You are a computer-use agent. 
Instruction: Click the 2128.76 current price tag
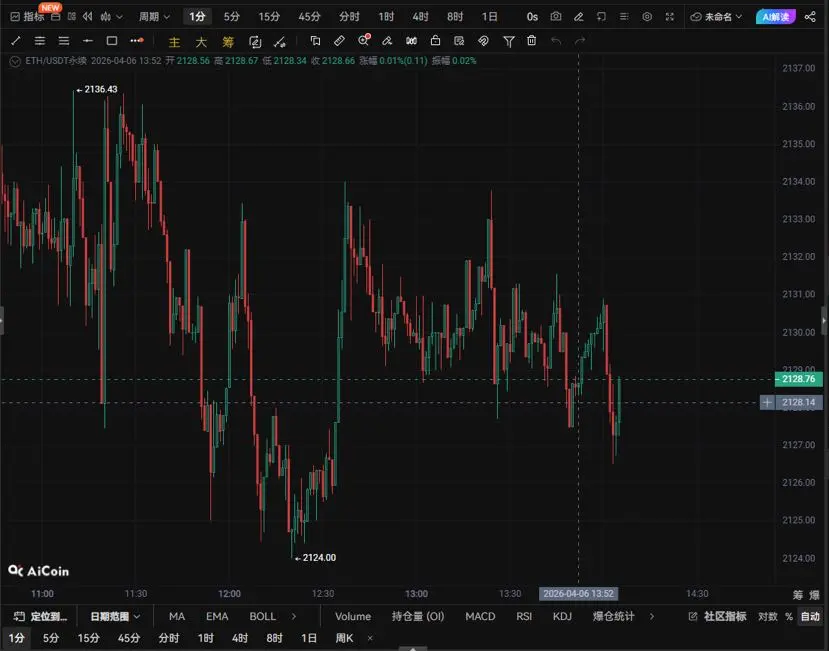(x=798, y=379)
